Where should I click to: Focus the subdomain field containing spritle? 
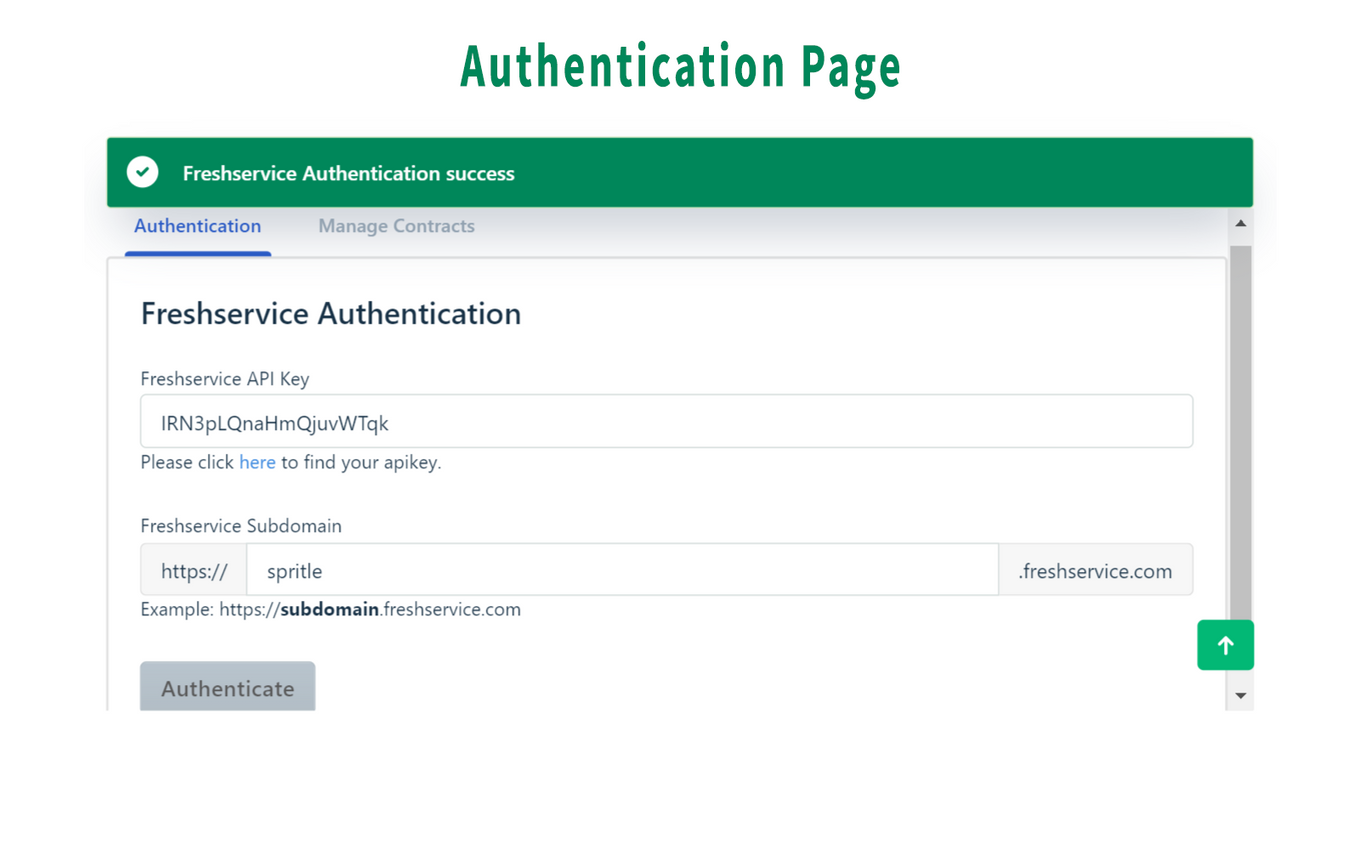click(x=622, y=570)
